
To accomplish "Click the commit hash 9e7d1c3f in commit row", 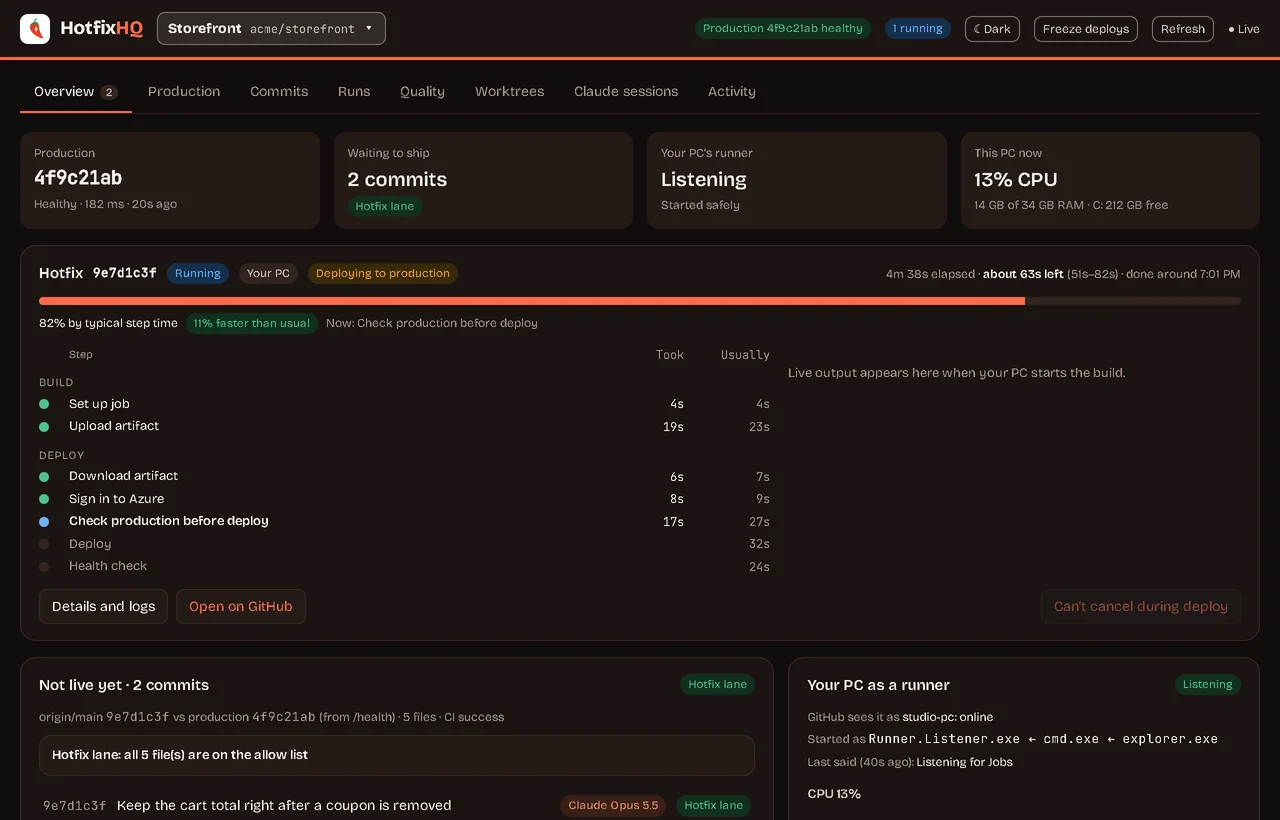I will click(x=74, y=805).
